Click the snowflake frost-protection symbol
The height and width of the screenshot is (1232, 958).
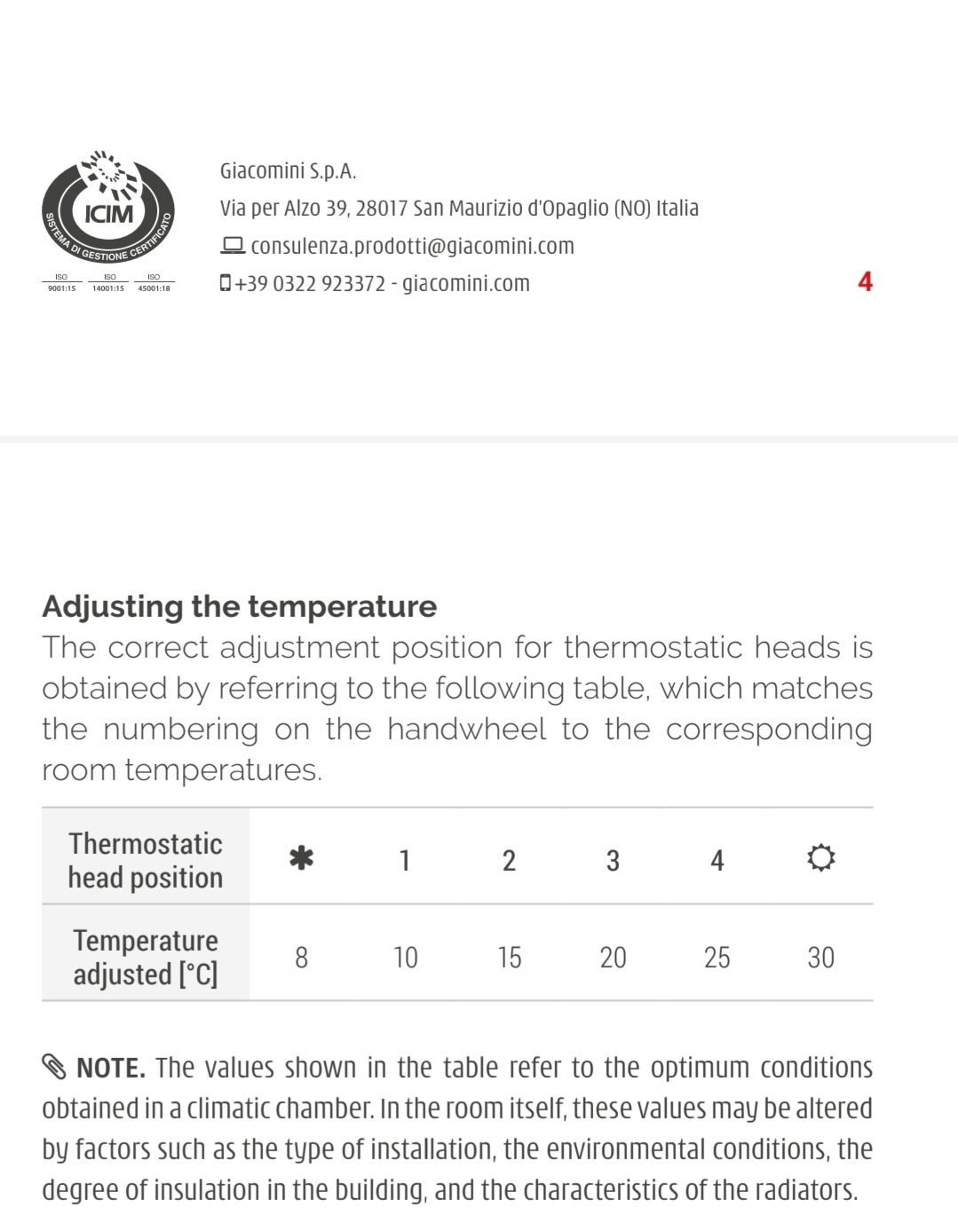click(302, 858)
